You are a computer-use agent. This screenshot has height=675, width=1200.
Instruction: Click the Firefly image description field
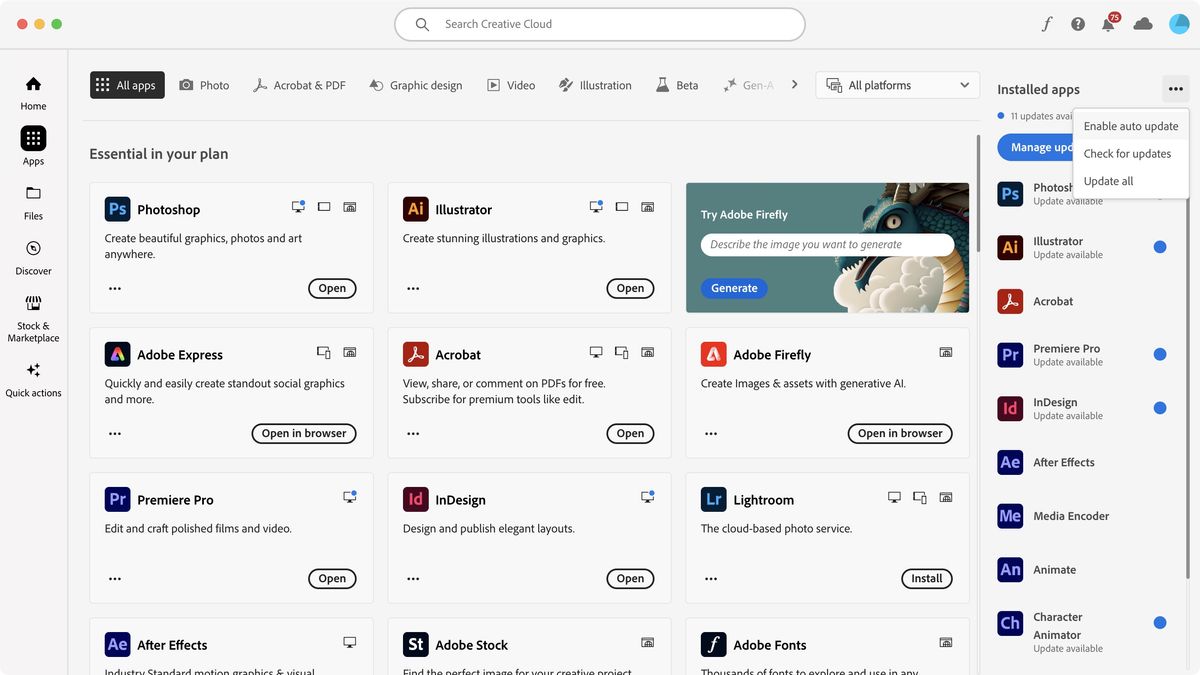click(x=827, y=244)
